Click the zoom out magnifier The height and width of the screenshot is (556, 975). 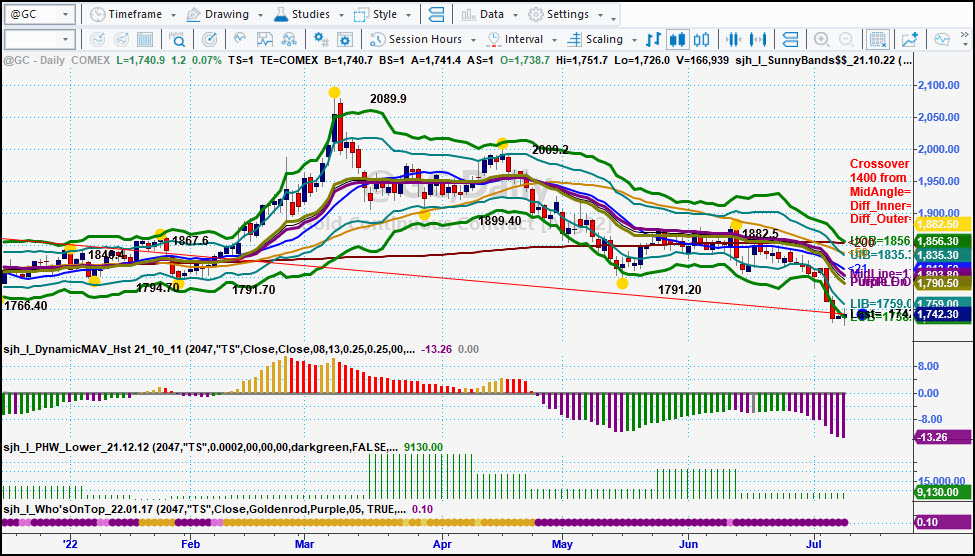click(846, 40)
